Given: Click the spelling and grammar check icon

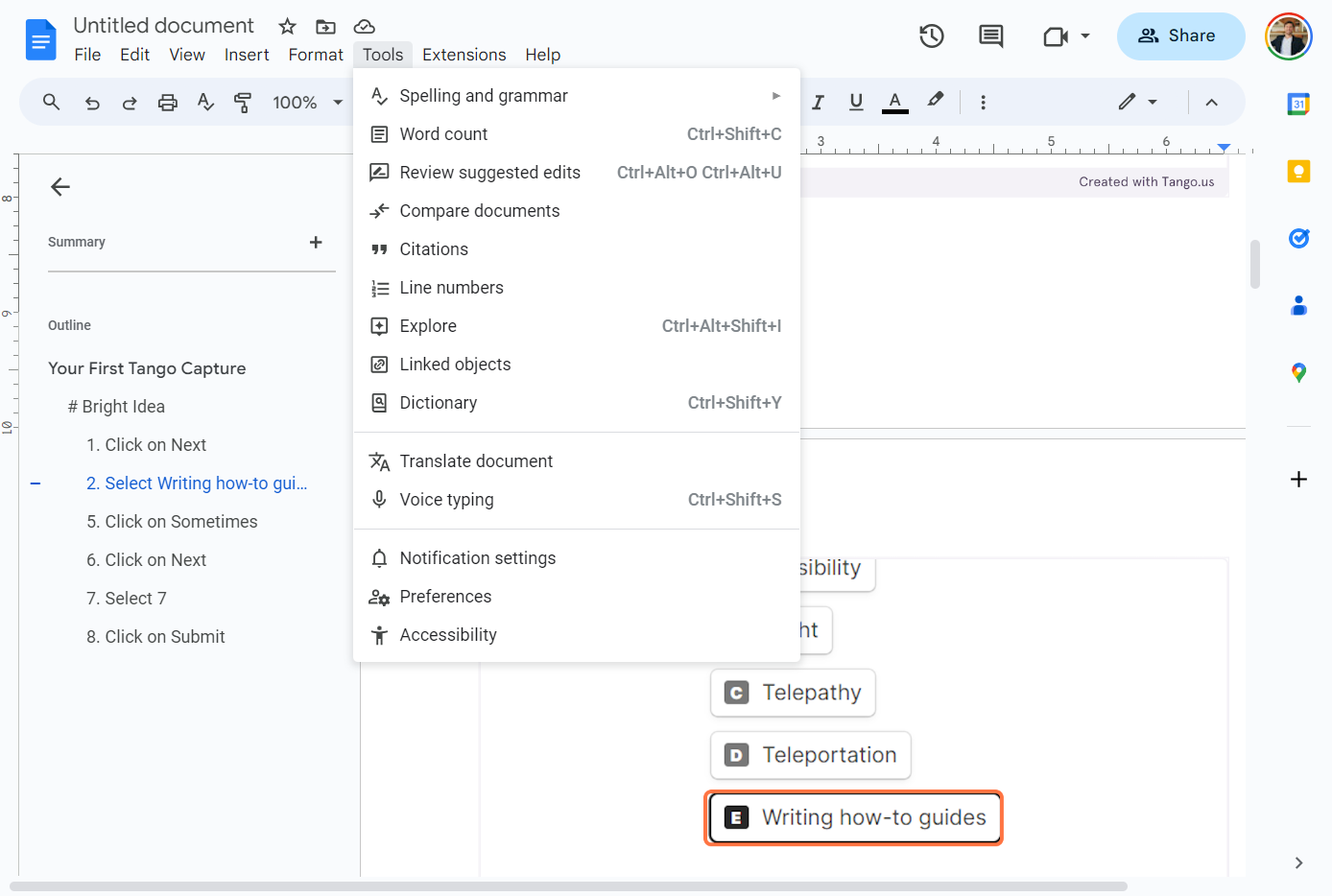Looking at the screenshot, I should (205, 102).
